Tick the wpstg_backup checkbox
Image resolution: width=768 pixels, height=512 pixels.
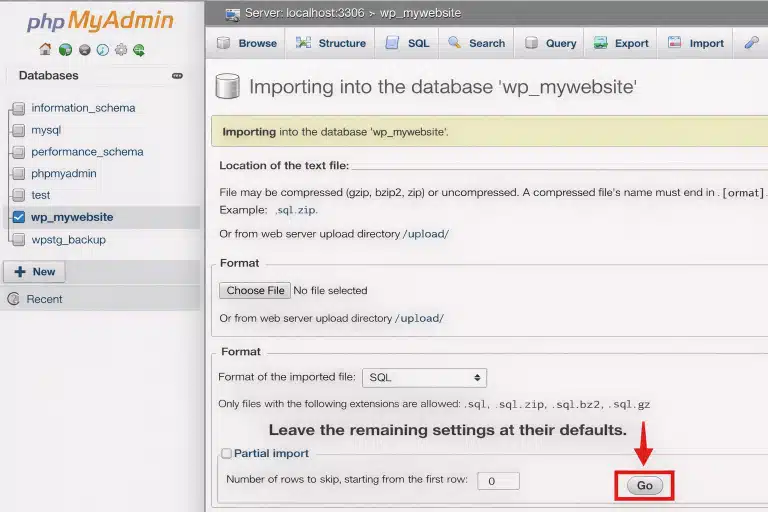[x=19, y=240]
